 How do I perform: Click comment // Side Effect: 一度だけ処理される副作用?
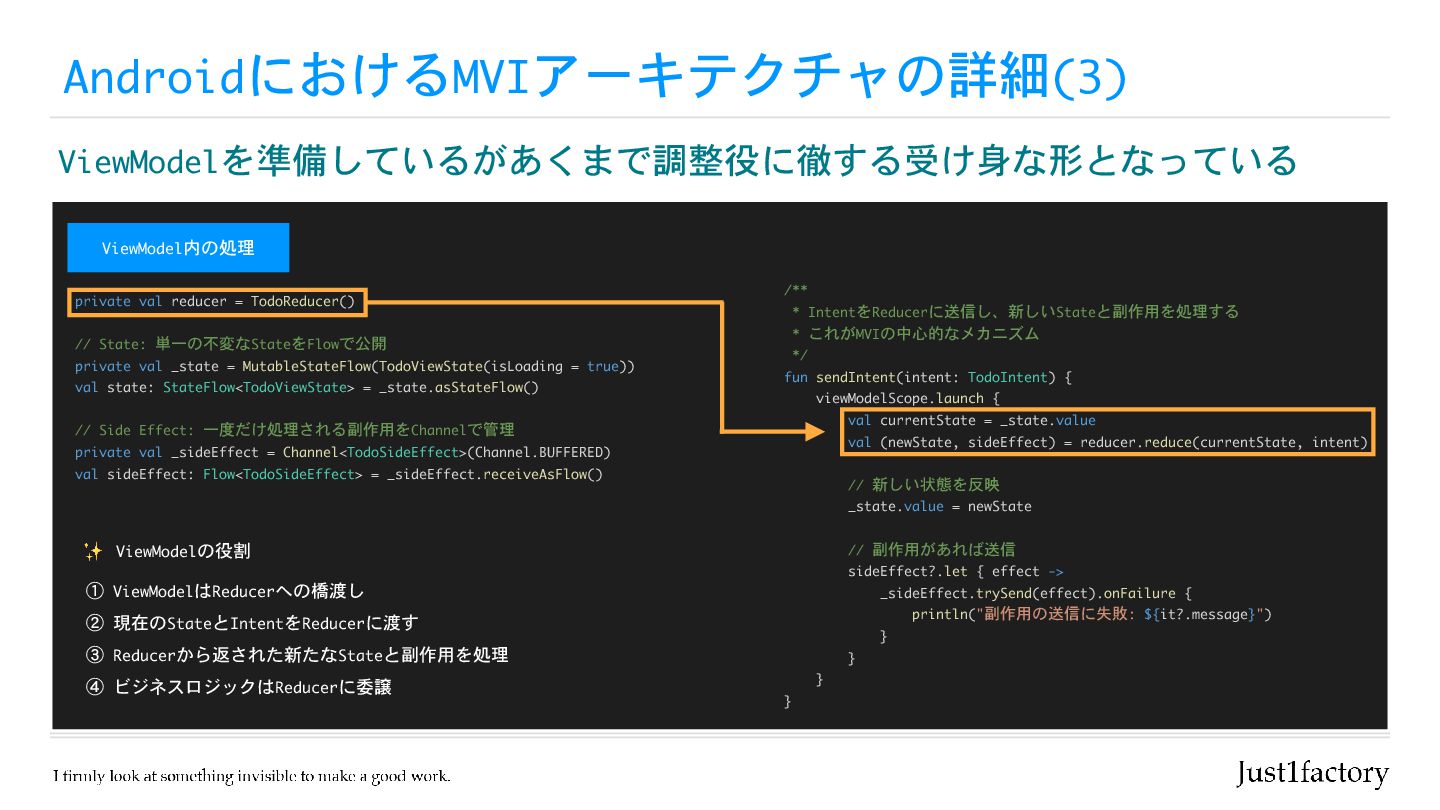295,430
